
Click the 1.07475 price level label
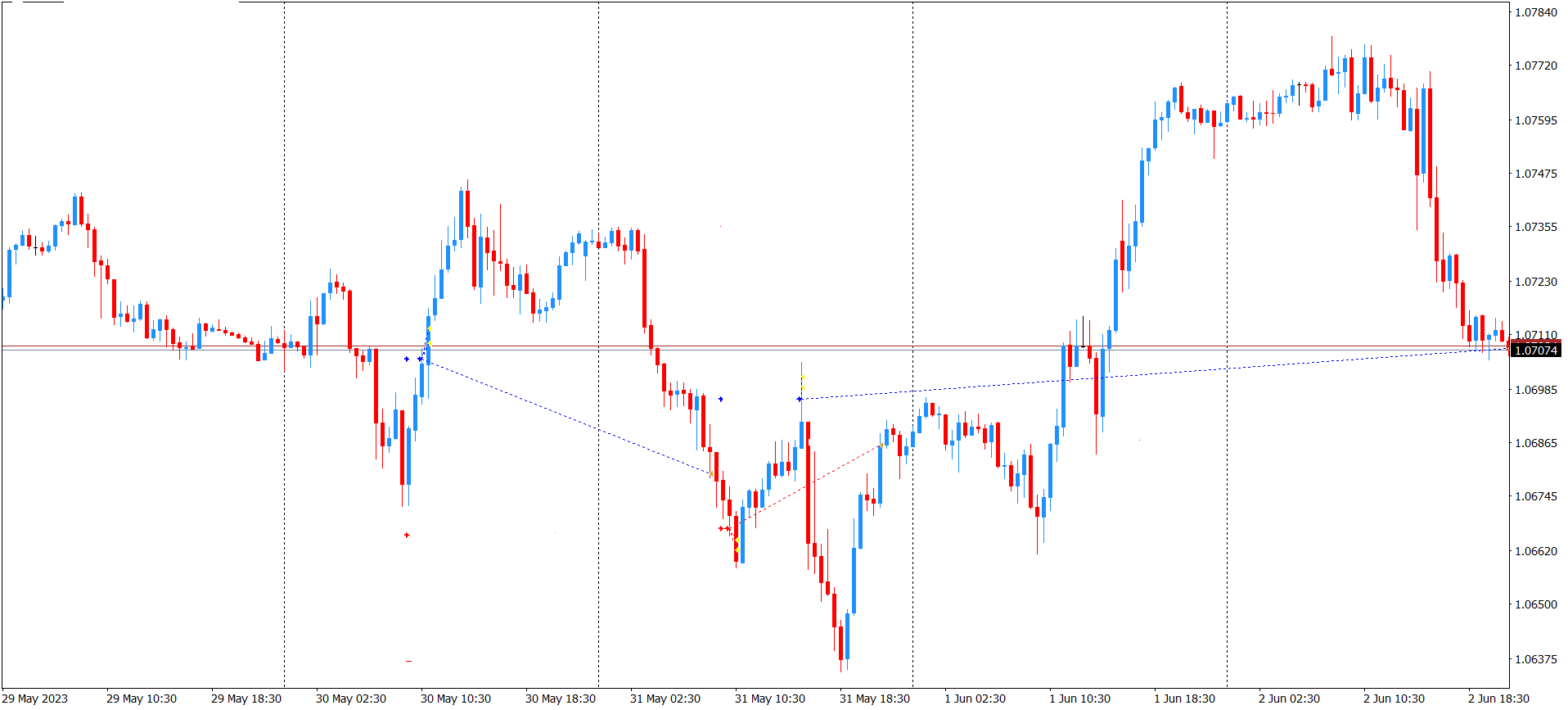click(1536, 174)
